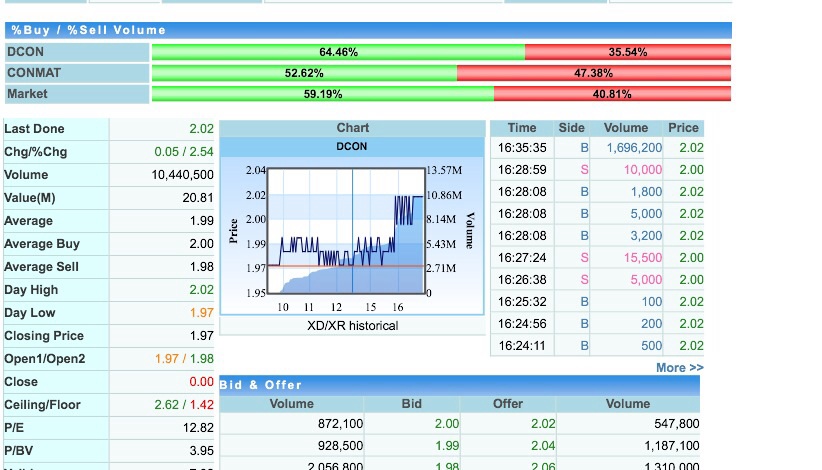Screen dimensions: 822x470
Task: Click Value(M) figure 20.81
Action: point(198,198)
